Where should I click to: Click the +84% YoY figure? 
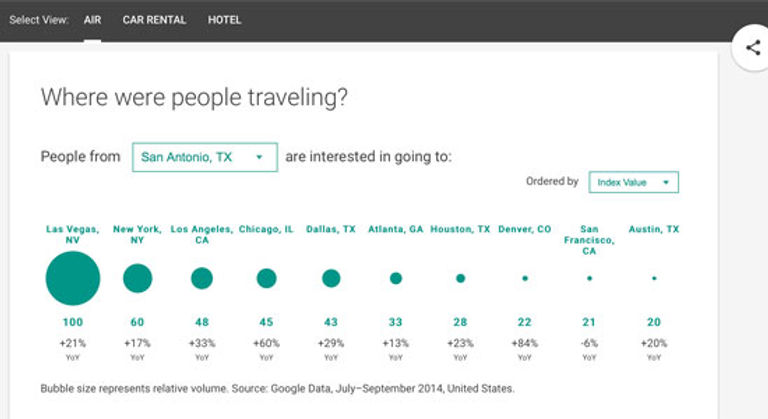525,343
